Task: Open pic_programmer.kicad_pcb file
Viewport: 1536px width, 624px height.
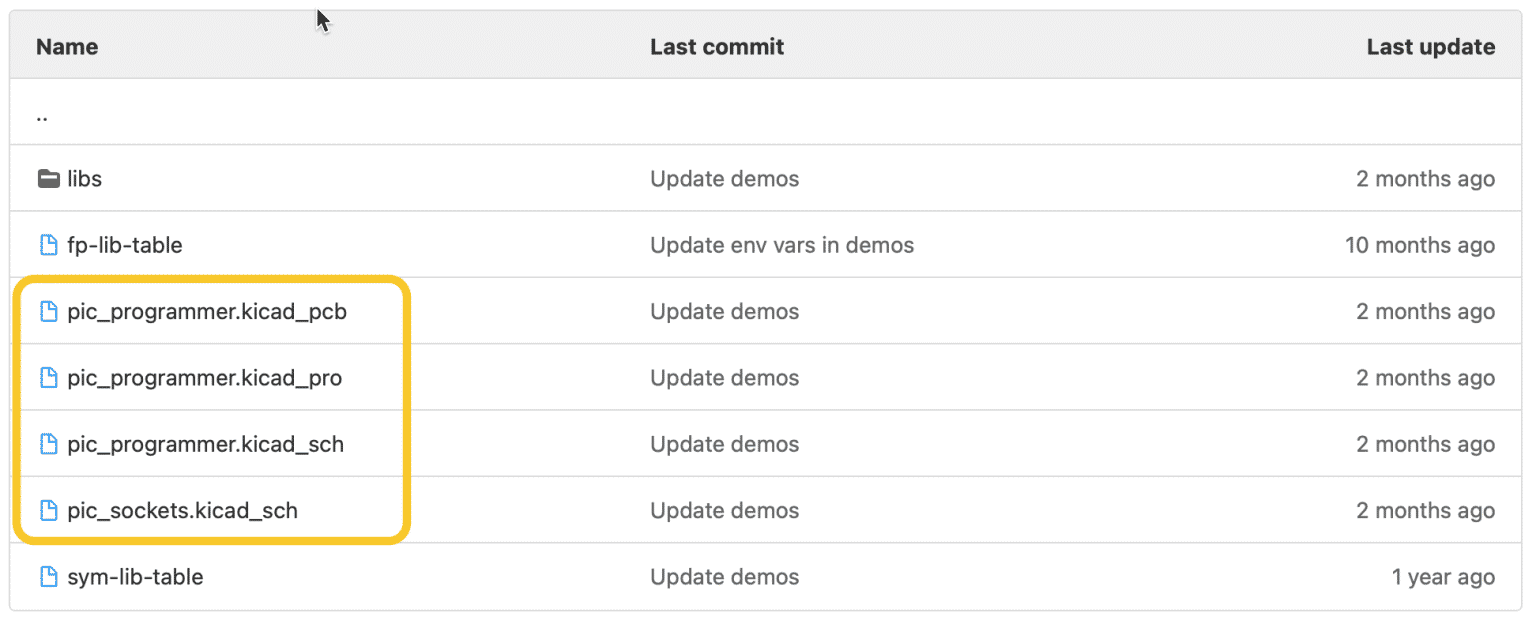Action: 207,312
